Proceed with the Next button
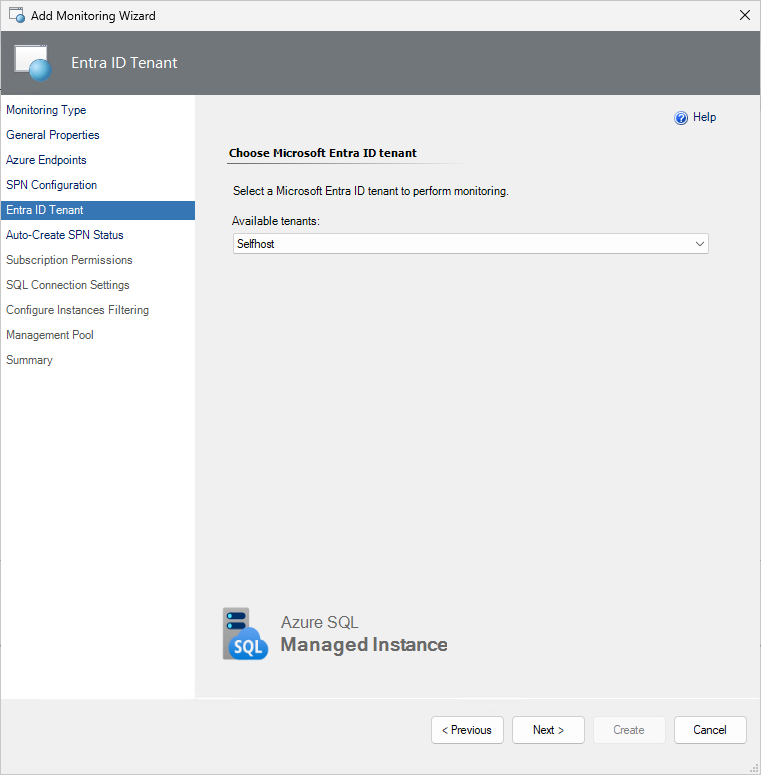This screenshot has width=761, height=775. pos(548,730)
